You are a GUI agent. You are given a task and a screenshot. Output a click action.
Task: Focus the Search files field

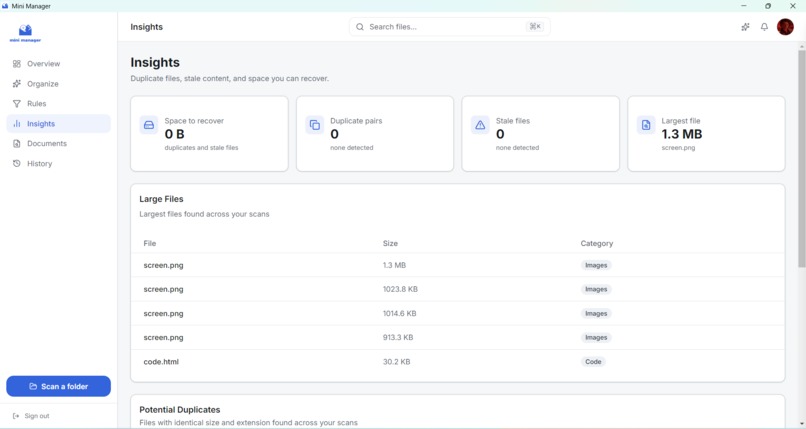pyautogui.click(x=449, y=27)
